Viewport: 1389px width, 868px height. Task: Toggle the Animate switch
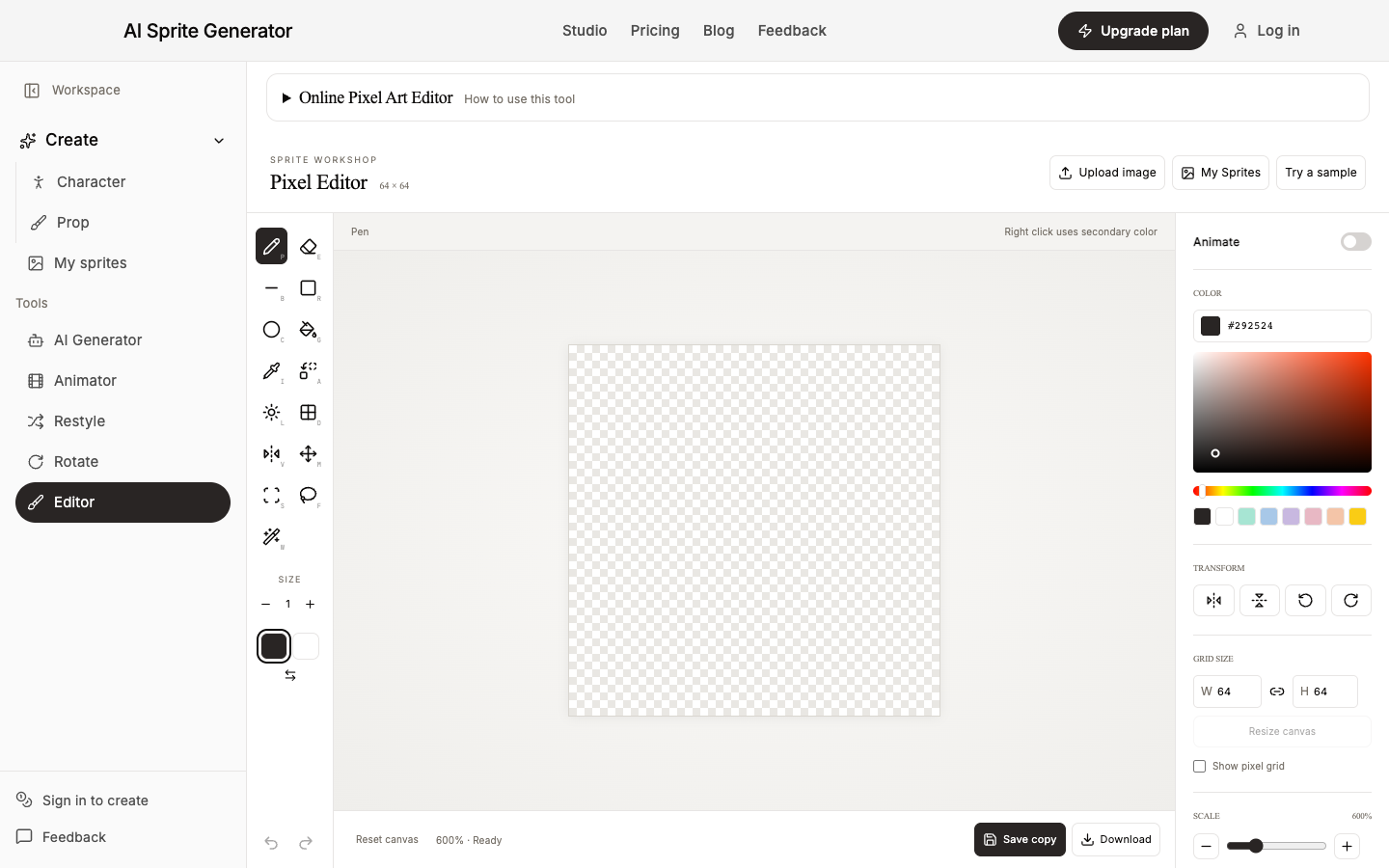[x=1356, y=241]
